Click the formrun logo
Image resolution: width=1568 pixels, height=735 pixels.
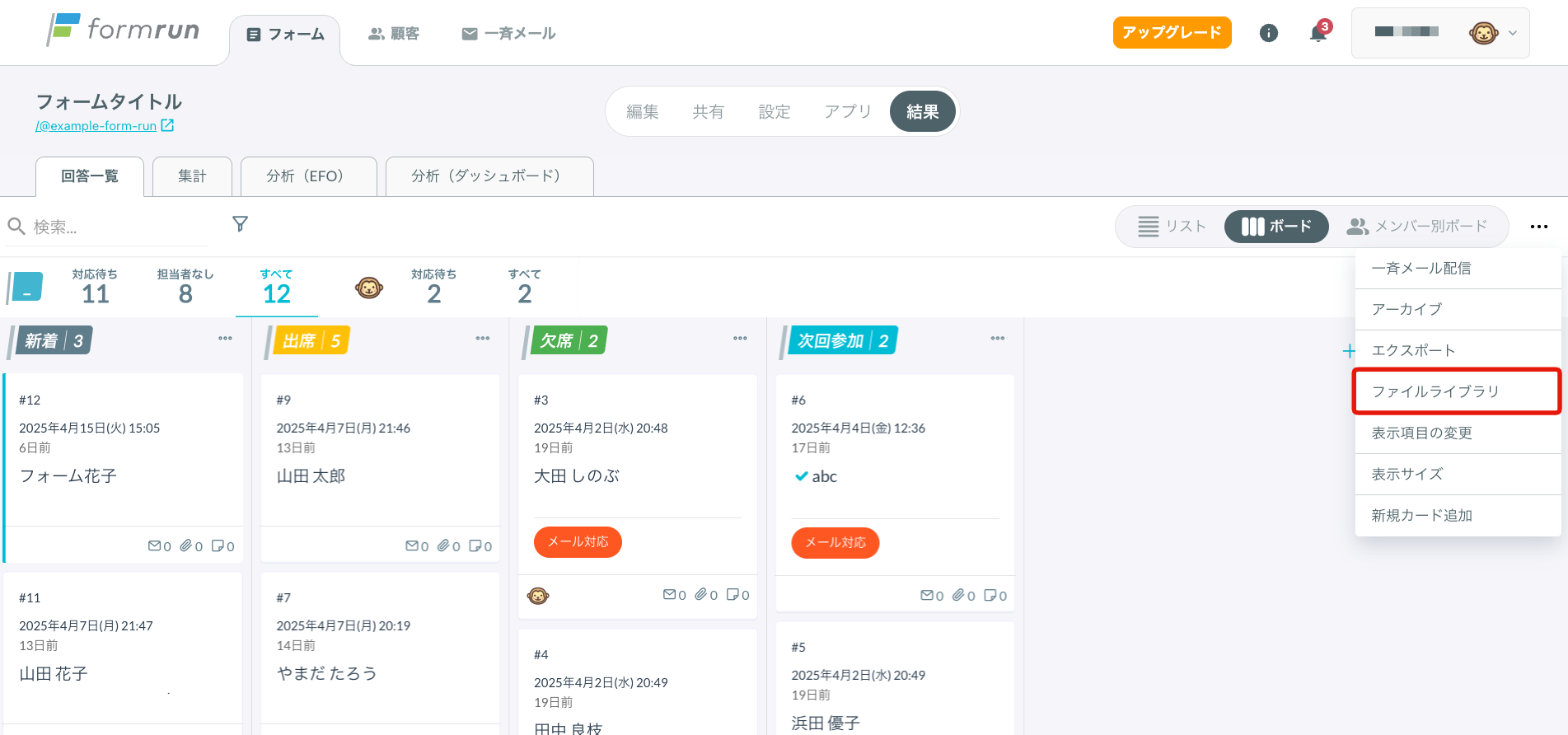tap(124, 30)
